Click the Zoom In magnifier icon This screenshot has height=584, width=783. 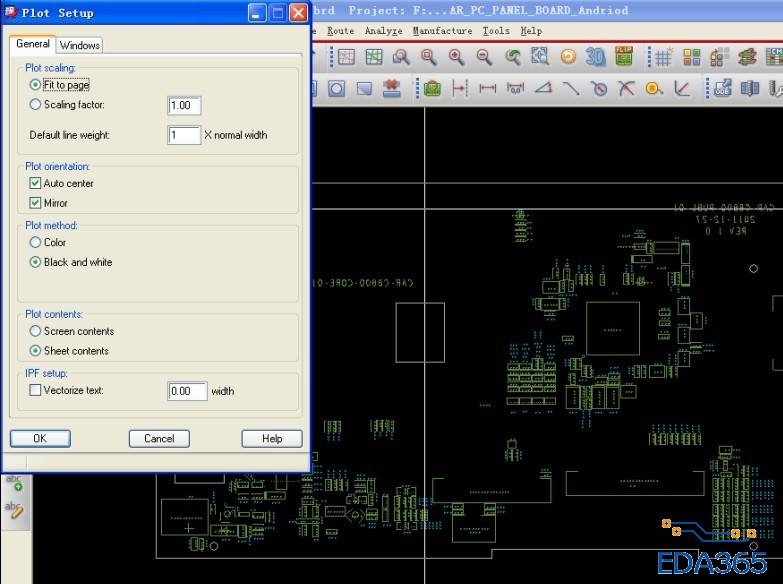457,57
